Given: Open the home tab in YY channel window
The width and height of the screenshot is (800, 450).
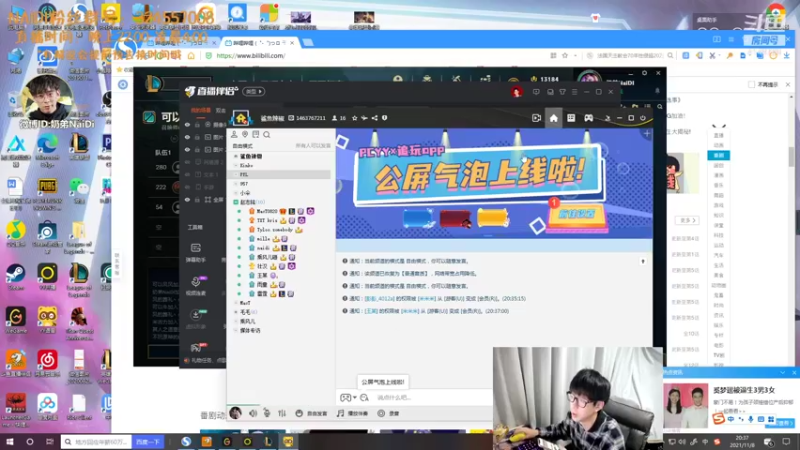Looking at the screenshot, I should coord(554,118).
